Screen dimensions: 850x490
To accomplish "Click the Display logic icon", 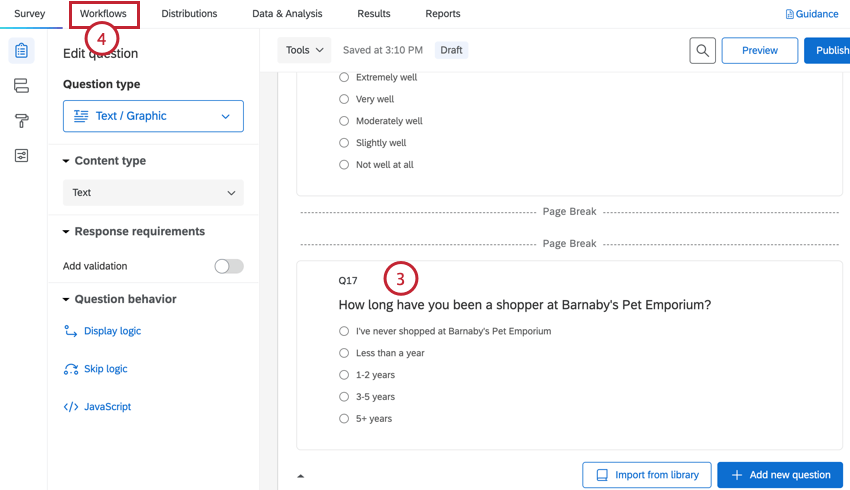I will point(71,331).
